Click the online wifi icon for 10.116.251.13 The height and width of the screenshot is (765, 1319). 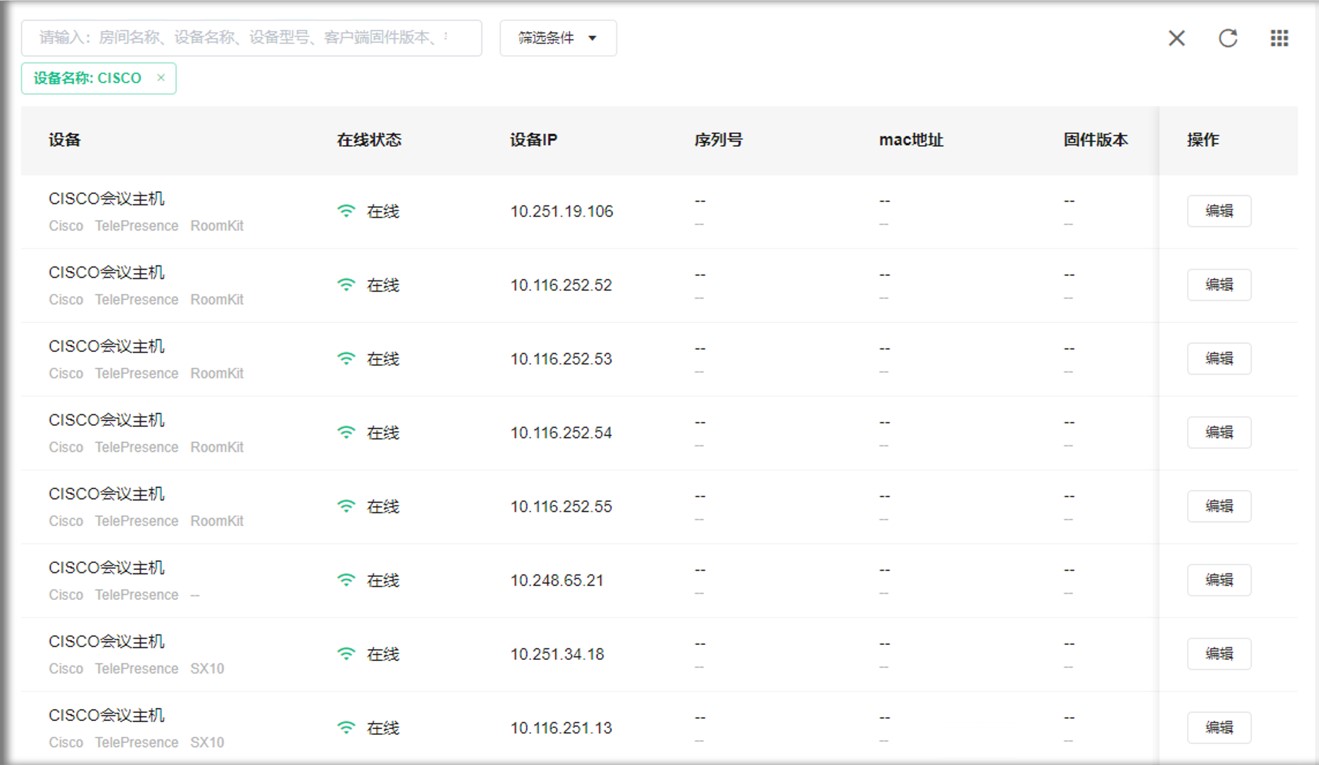pos(346,728)
